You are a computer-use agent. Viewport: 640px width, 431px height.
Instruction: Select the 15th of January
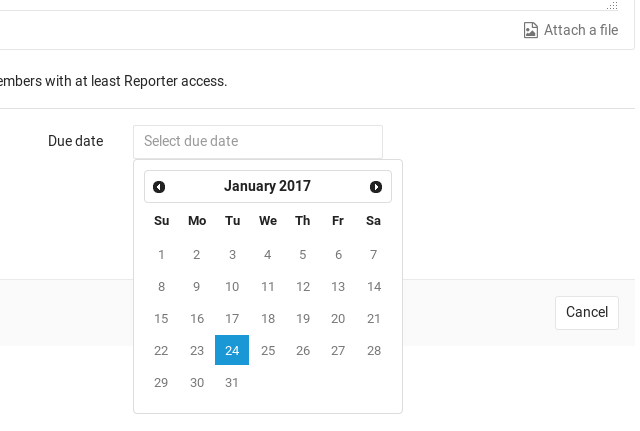click(x=162, y=319)
